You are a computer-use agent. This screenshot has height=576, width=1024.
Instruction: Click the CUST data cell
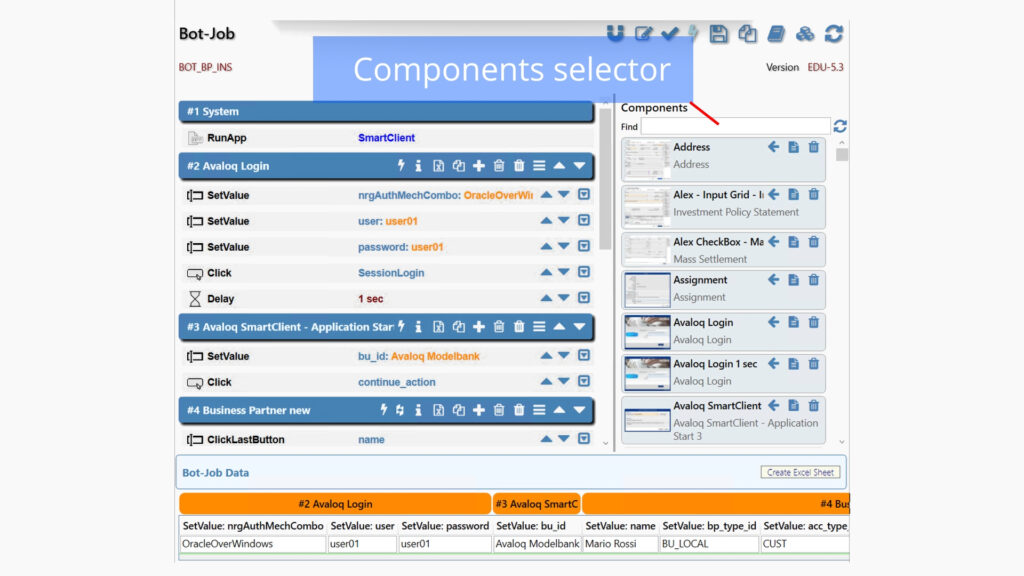(x=805, y=544)
